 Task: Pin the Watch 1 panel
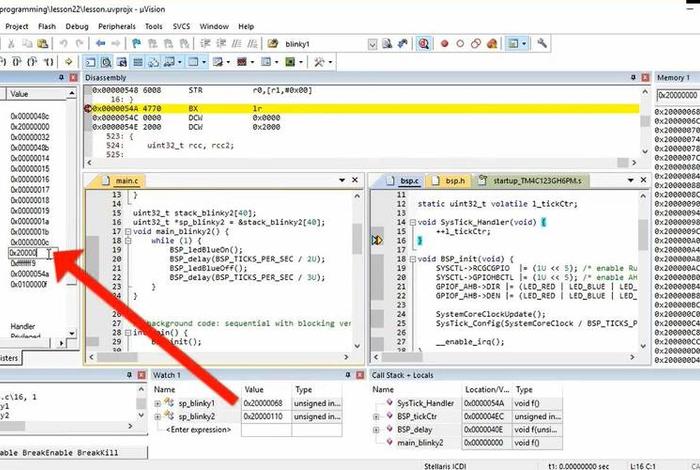tap(348, 375)
